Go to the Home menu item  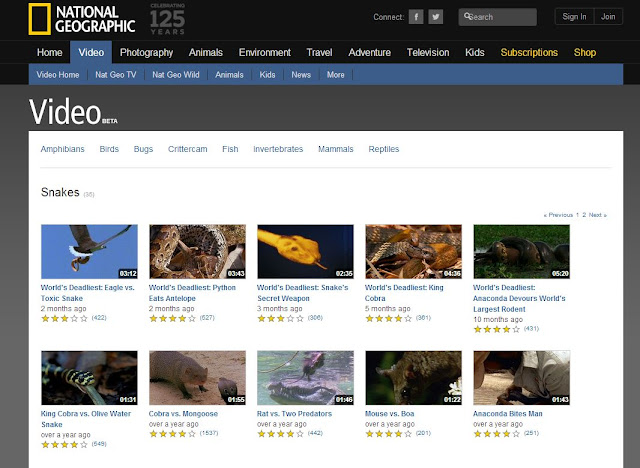[x=49, y=52]
